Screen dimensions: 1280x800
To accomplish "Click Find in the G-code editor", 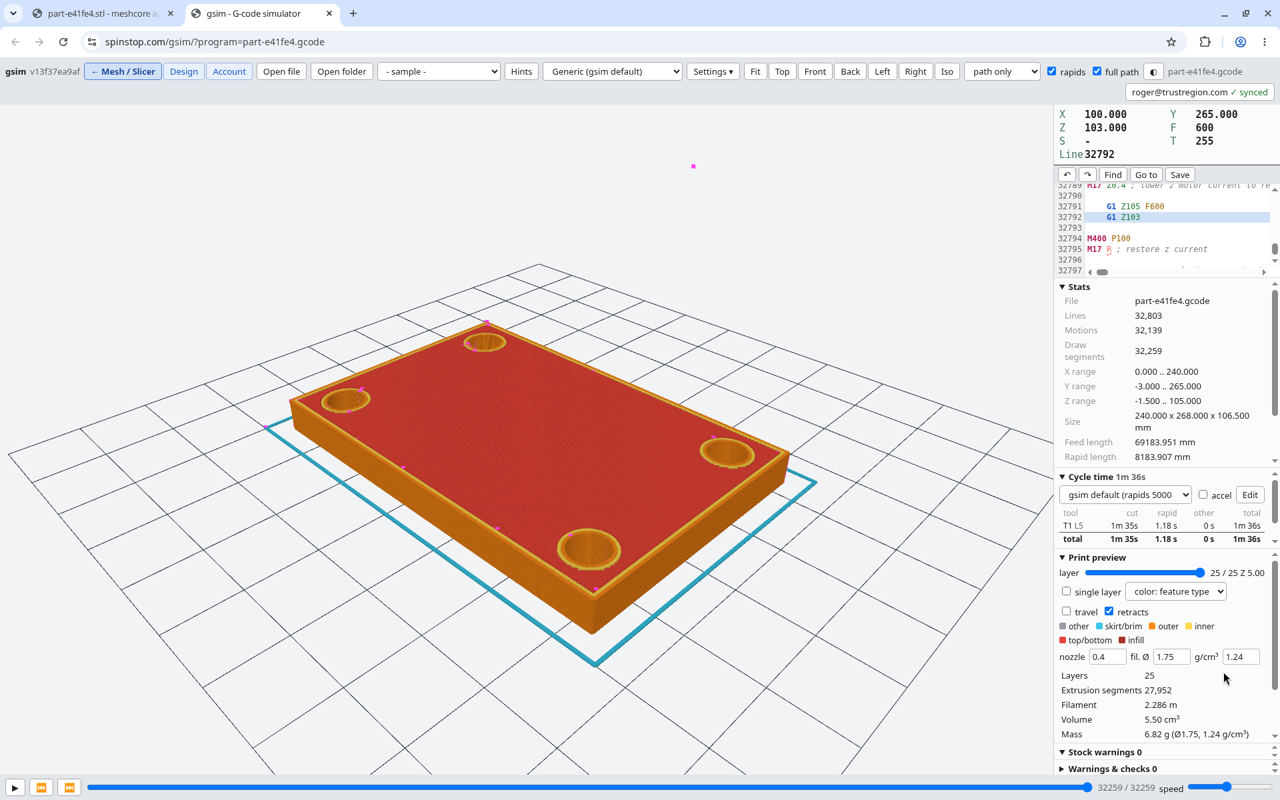I will click(x=1113, y=175).
